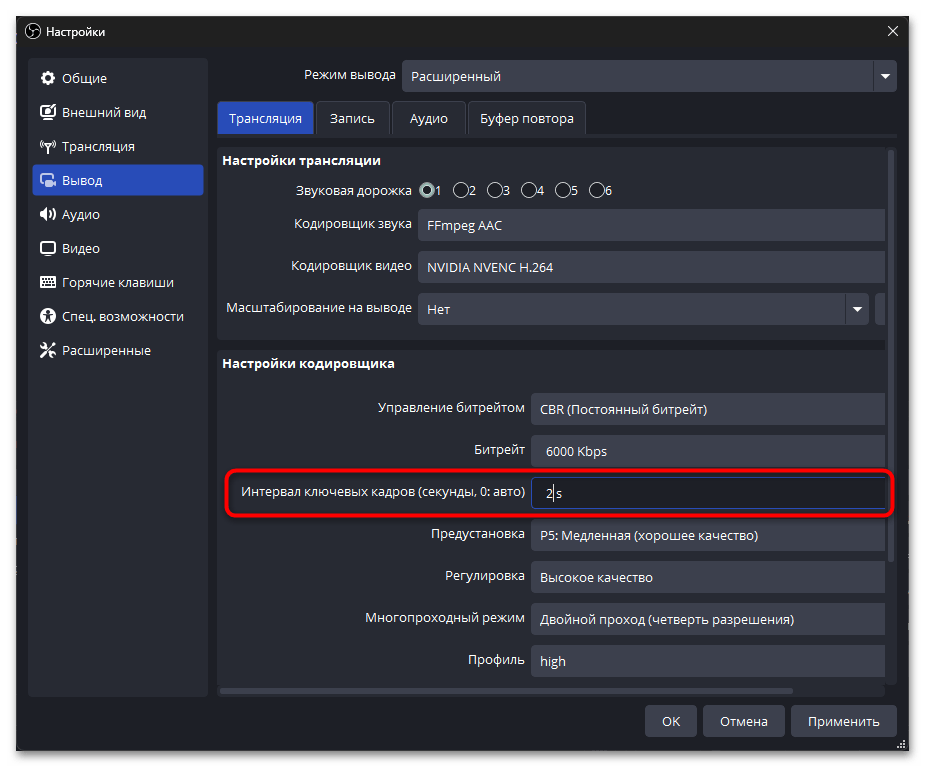
Task: Open Advanced settings tools icon
Action: 47,351
